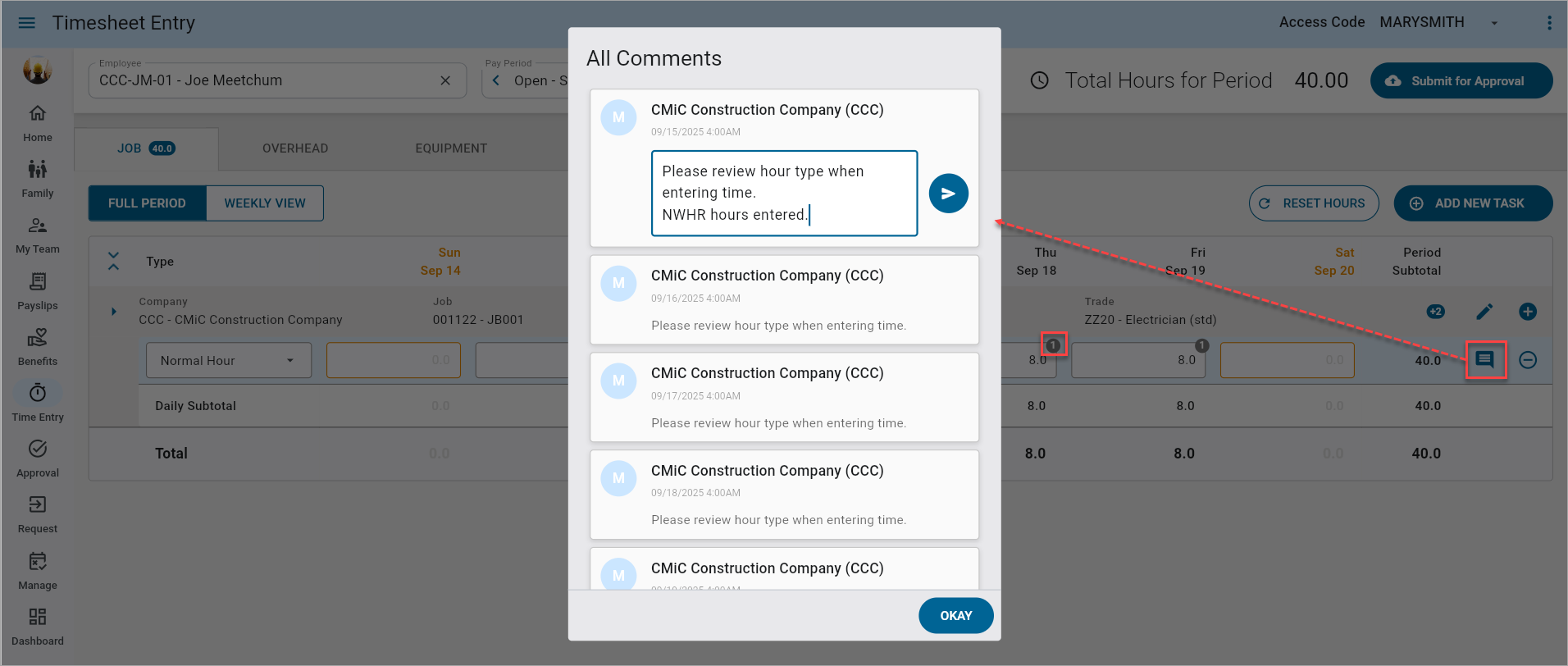Open My Team in sidebar
1568x666 pixels.
pyautogui.click(x=38, y=235)
